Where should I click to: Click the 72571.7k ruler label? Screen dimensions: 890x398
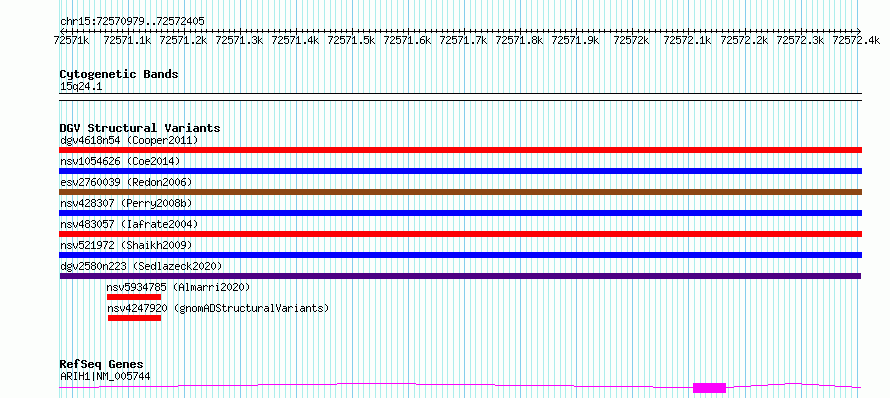464,40
